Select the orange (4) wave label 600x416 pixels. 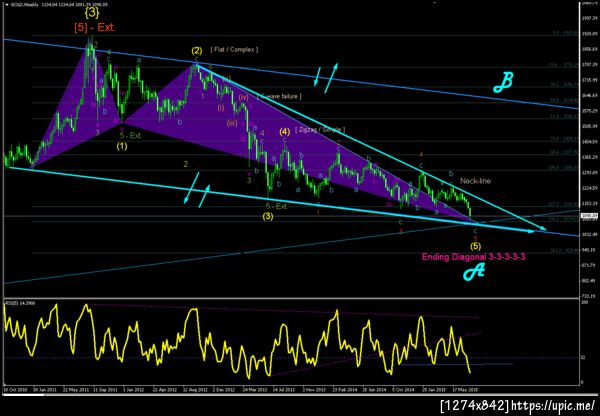click(x=284, y=131)
